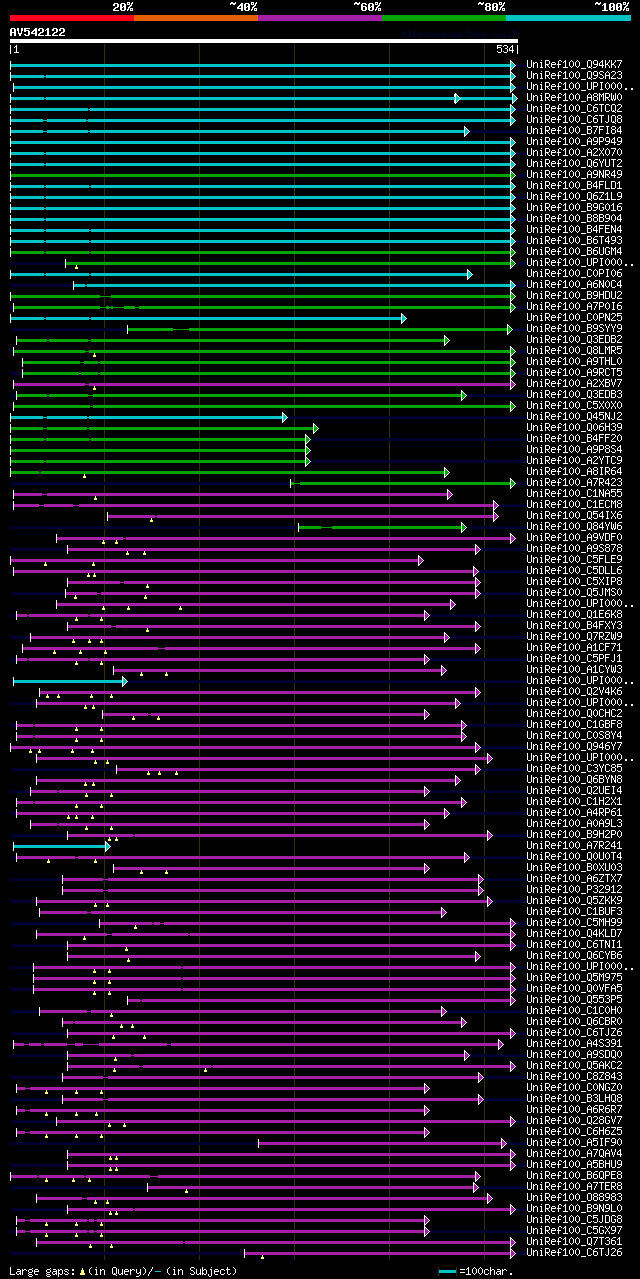Open hit UniRef100_B9HDU2

[x=576, y=295]
